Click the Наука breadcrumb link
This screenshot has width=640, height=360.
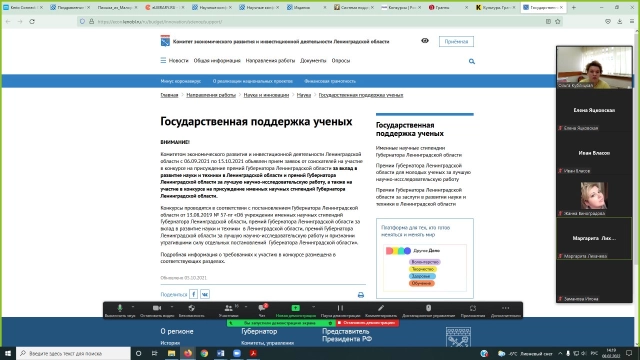click(x=304, y=95)
